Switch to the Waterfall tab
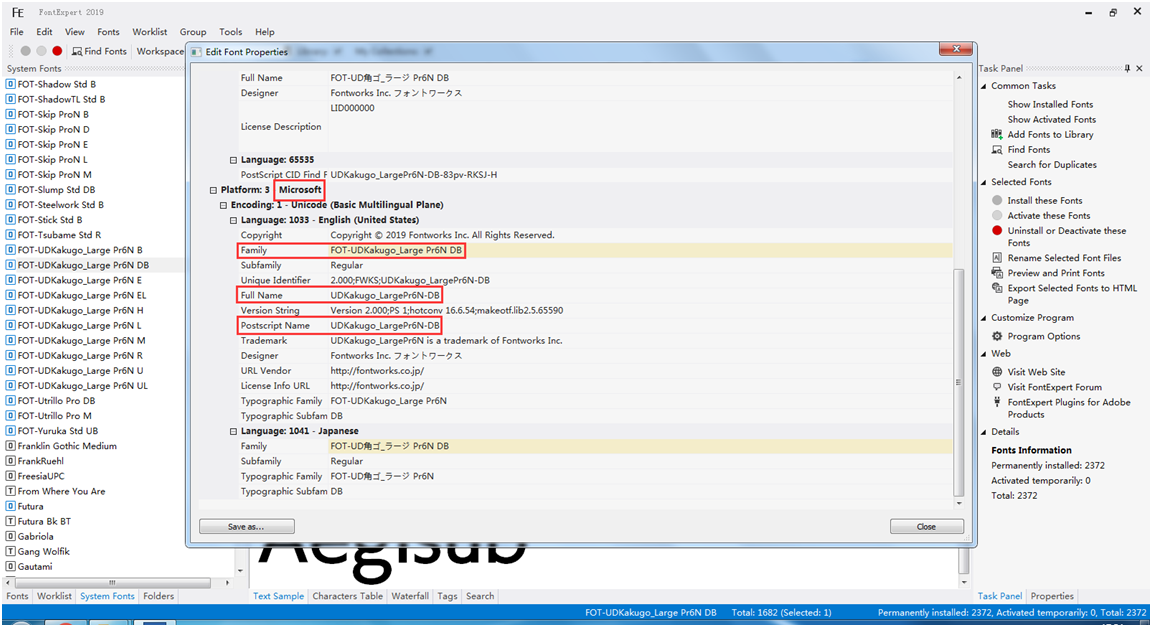This screenshot has height=627, width=1152. pos(410,596)
